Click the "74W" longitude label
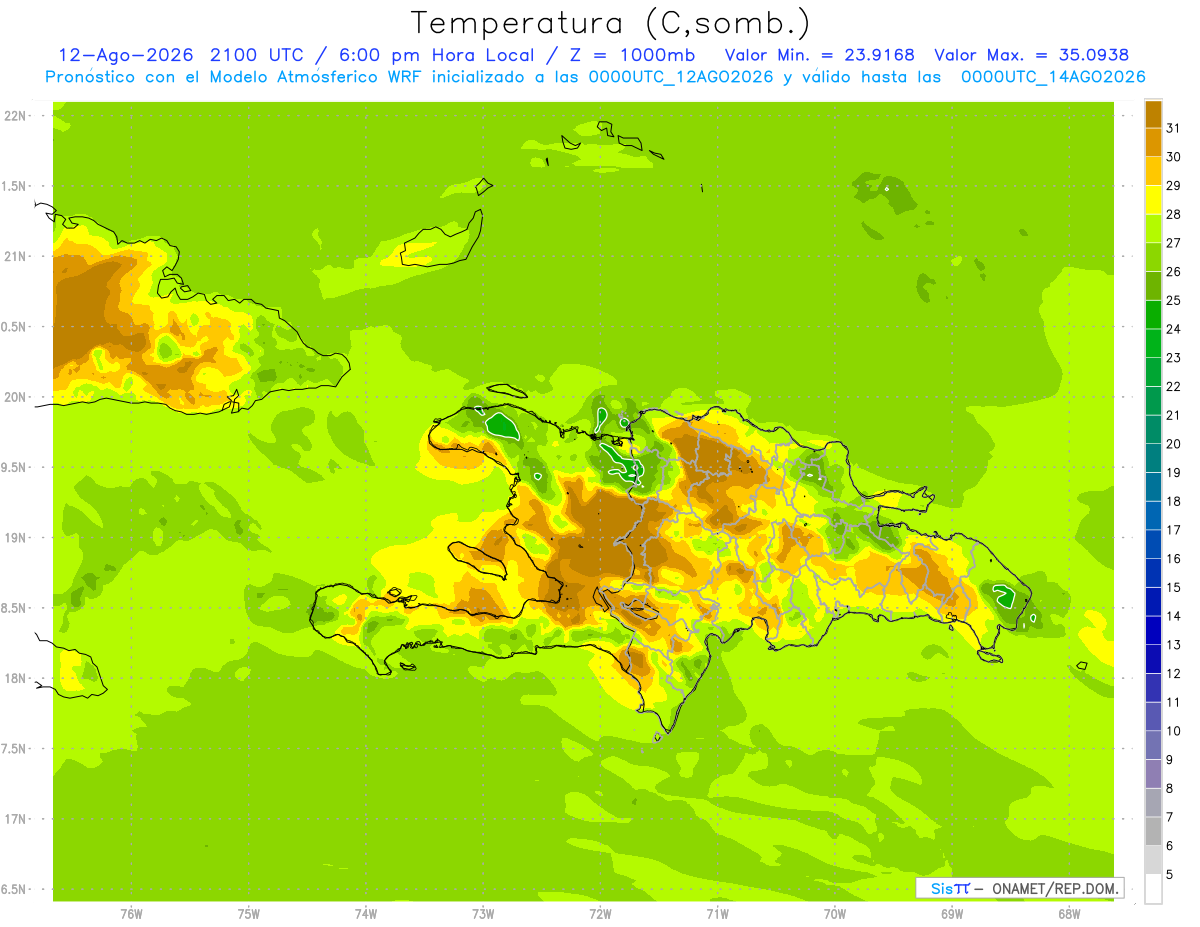 tap(366, 914)
